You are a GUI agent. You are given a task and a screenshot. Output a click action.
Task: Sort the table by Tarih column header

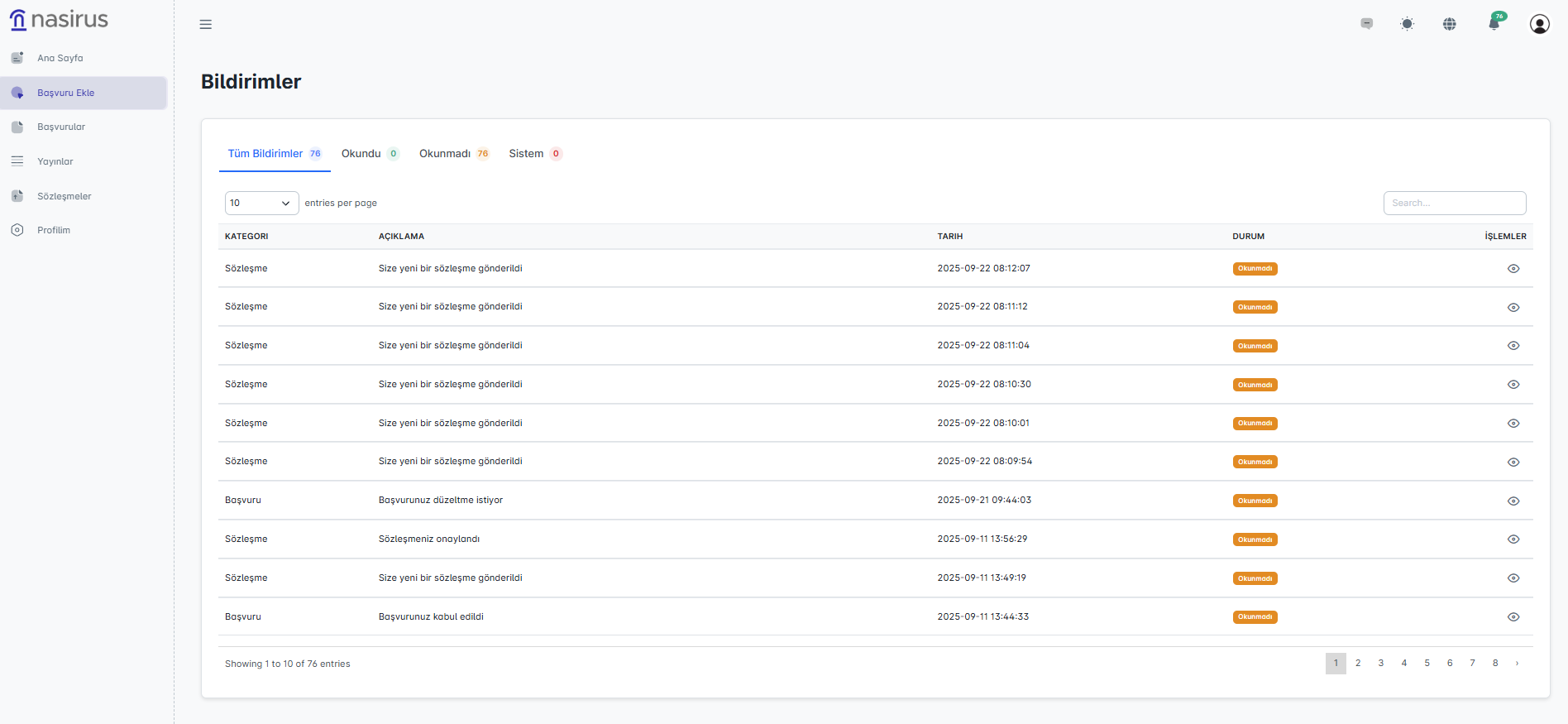tap(950, 237)
